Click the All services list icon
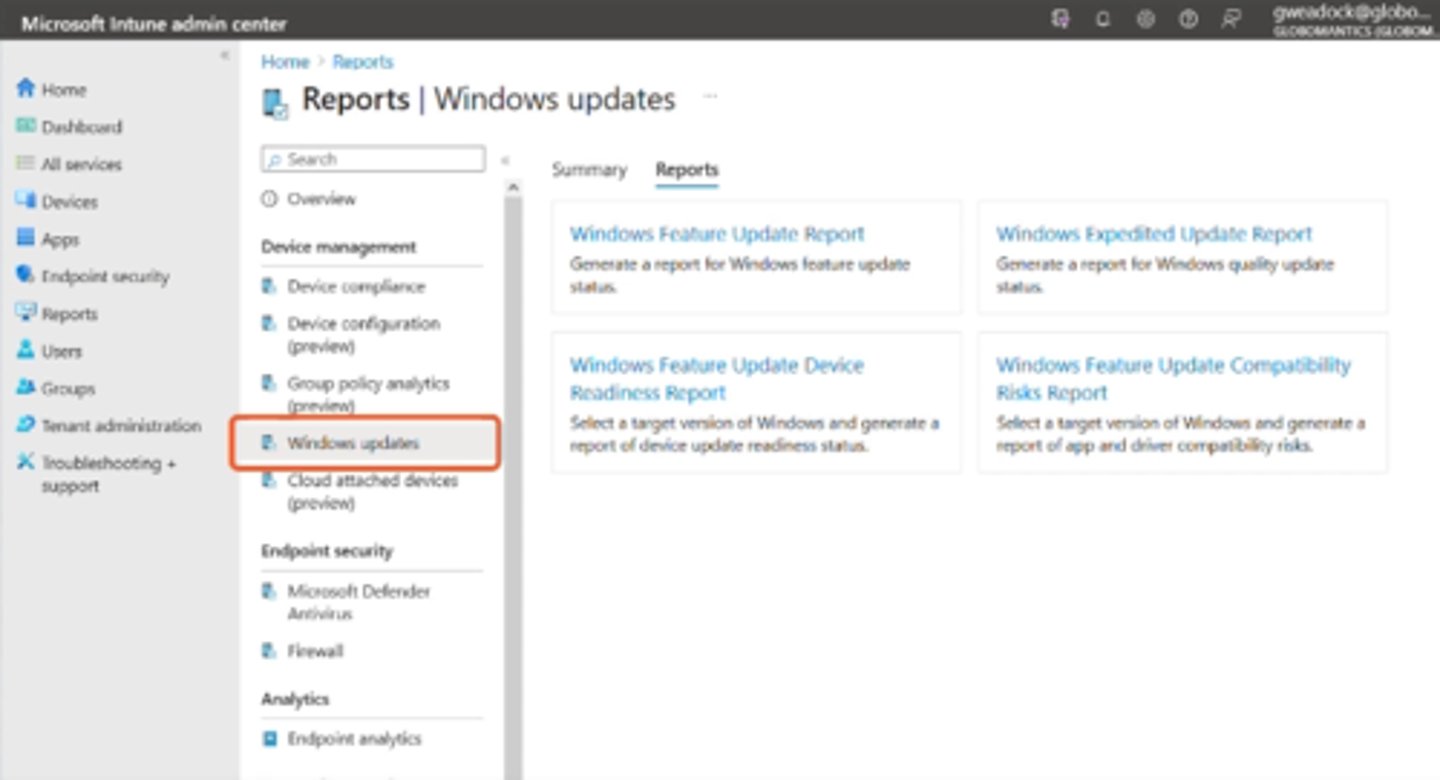Image resolution: width=1440 pixels, height=780 pixels. [26, 164]
